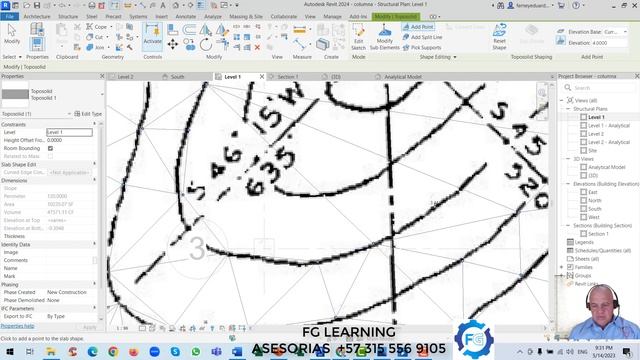Image resolution: width=640 pixels, height=360 pixels.
Task: Select the Rotate tool
Action: click(x=206, y=44)
